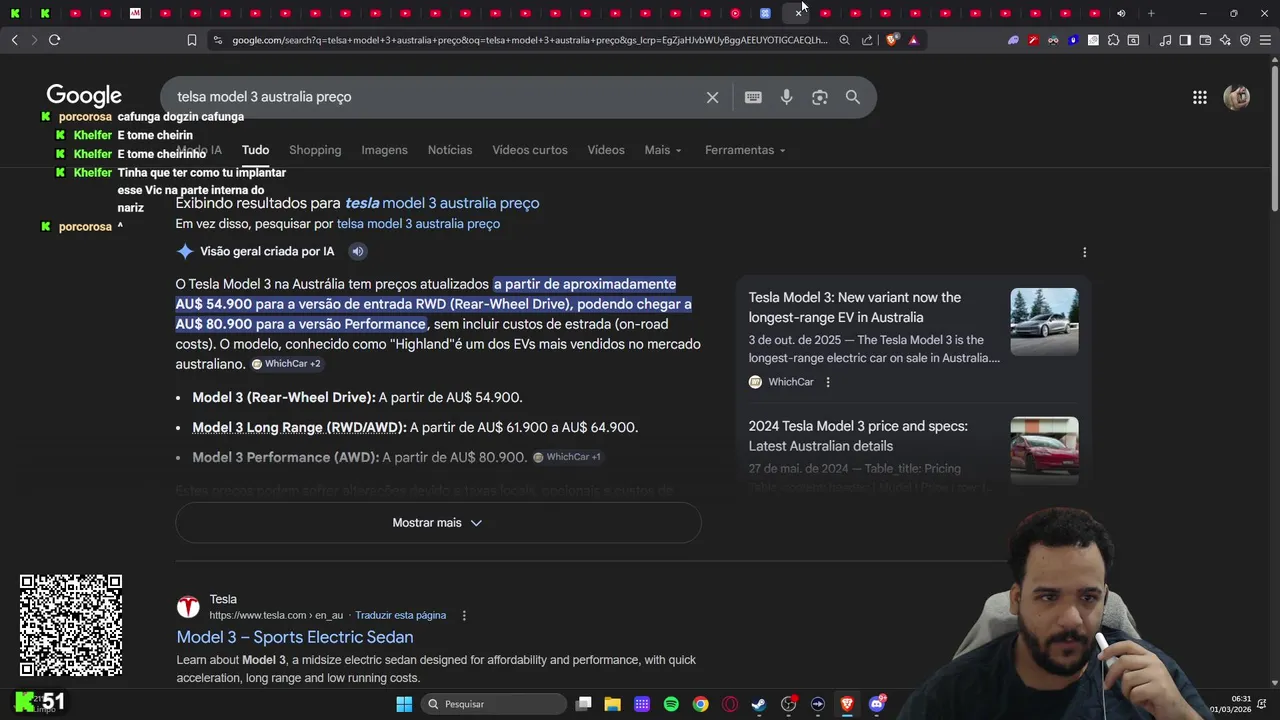Open File Explorer from the taskbar

click(x=613, y=704)
